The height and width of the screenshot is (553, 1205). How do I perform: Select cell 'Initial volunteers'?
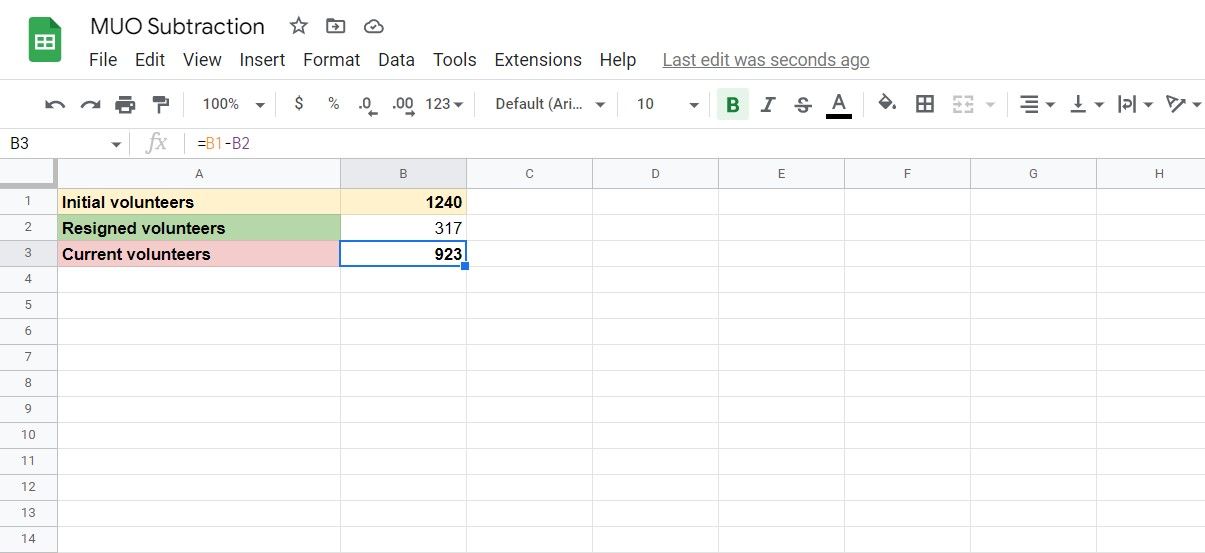pyautogui.click(x=199, y=202)
